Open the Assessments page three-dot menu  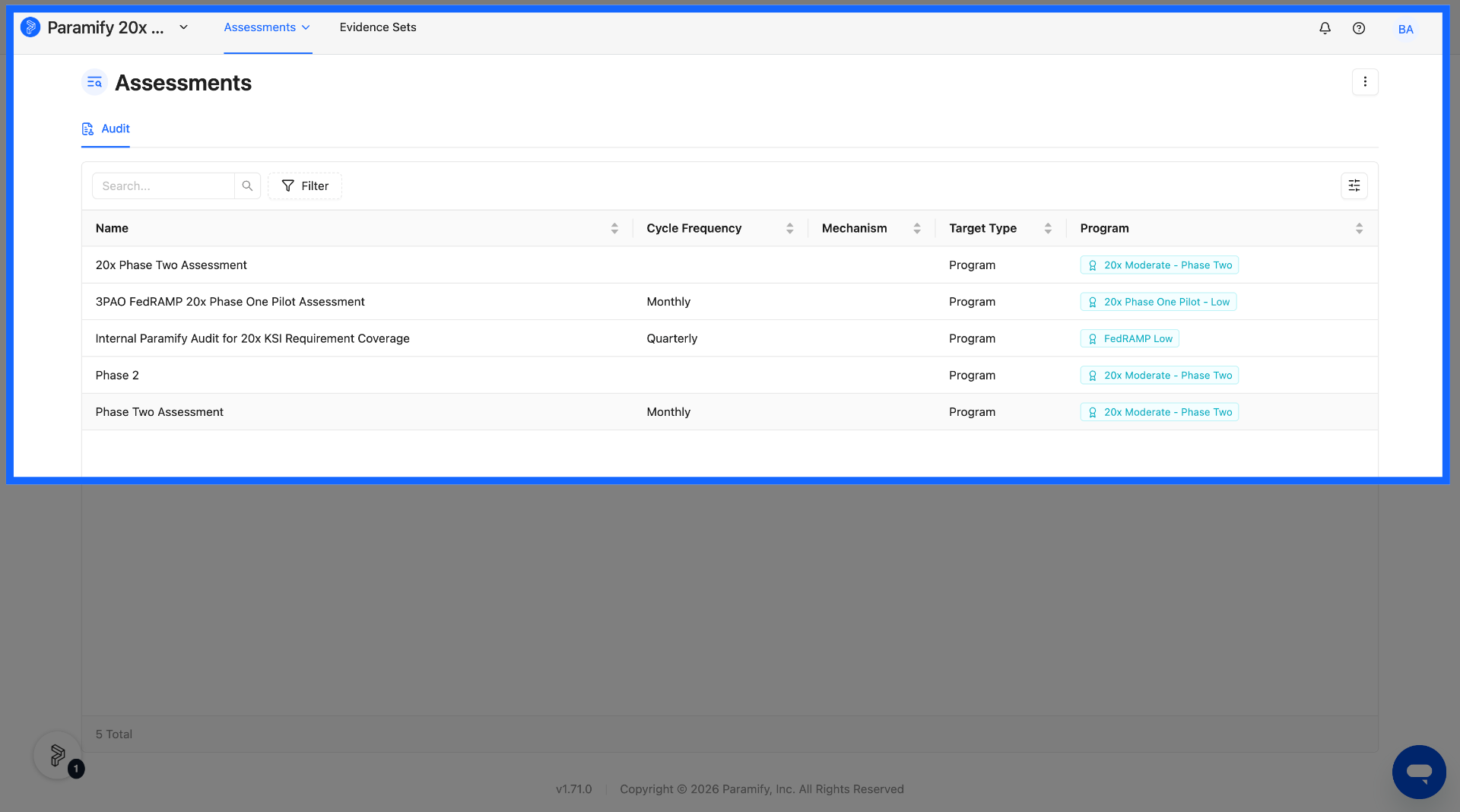point(1365,82)
